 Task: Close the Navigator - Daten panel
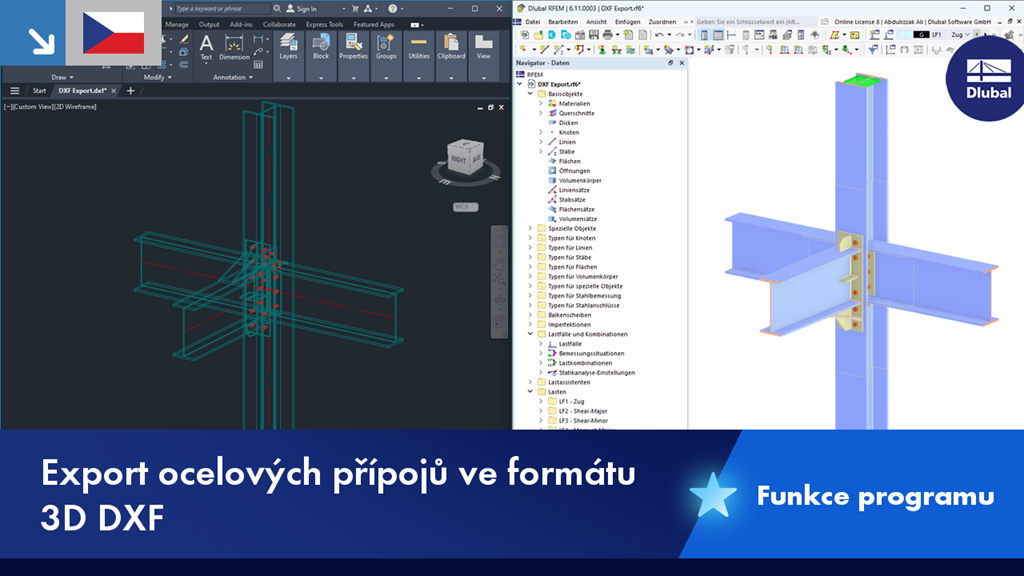coord(682,63)
